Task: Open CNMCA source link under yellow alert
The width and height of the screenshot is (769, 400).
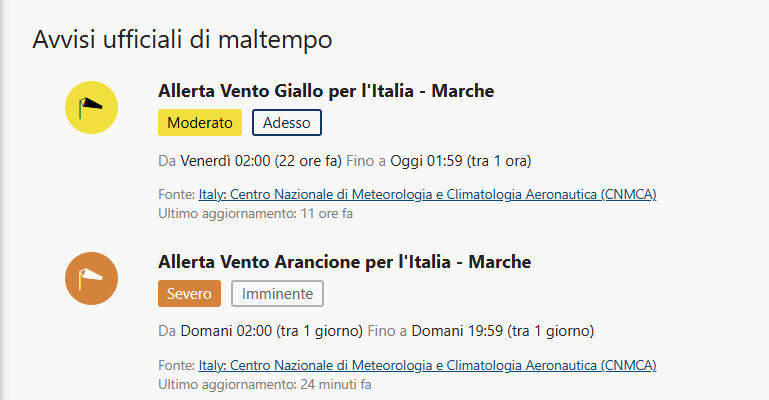Action: coord(427,194)
